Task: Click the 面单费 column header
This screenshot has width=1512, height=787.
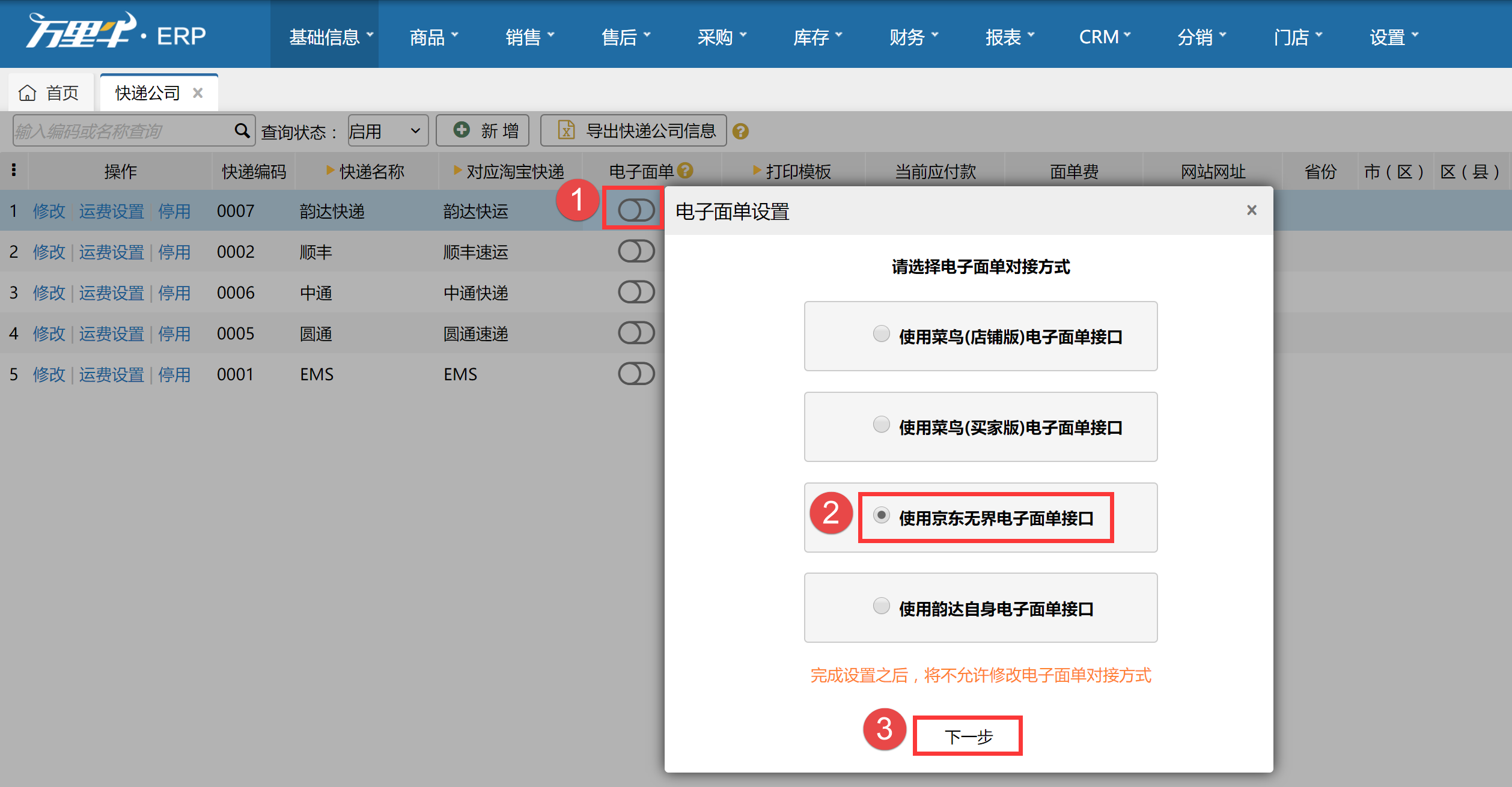Action: pos(1074,171)
